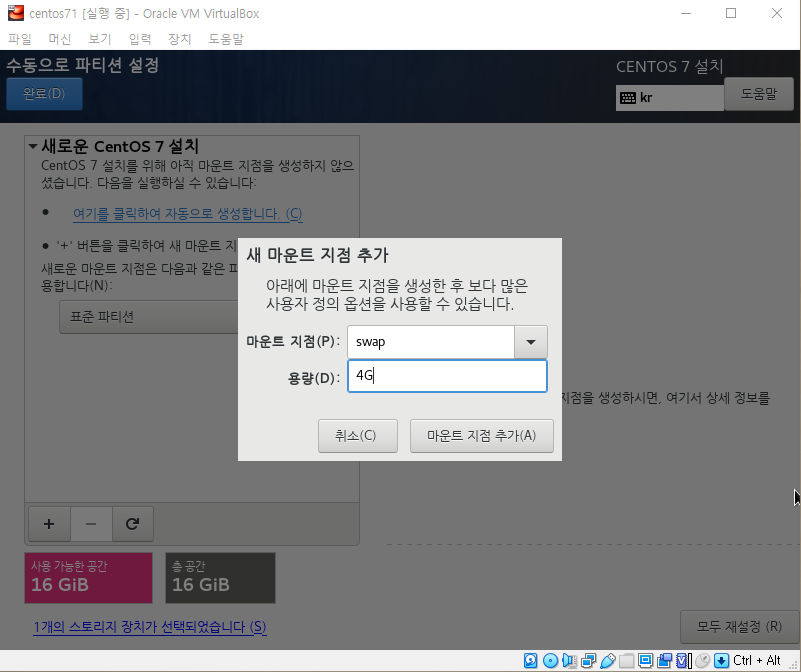Click the Ctrl + Alt host key label

pyautogui.click(x=757, y=660)
